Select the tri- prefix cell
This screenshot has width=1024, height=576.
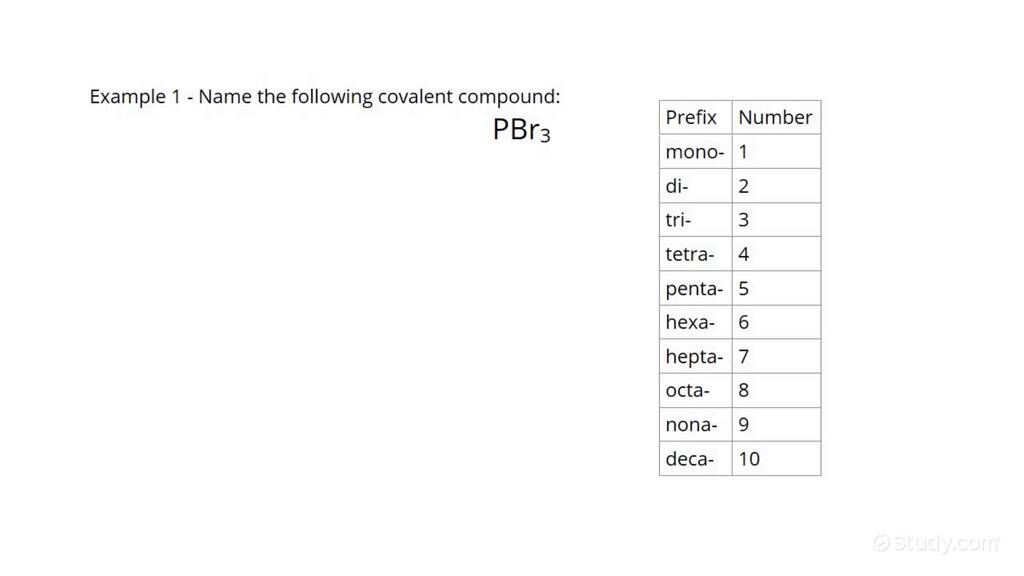pyautogui.click(x=696, y=219)
